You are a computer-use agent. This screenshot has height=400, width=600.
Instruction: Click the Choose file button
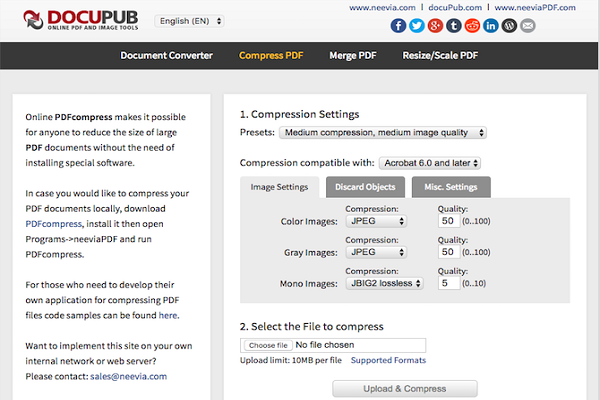click(x=268, y=345)
